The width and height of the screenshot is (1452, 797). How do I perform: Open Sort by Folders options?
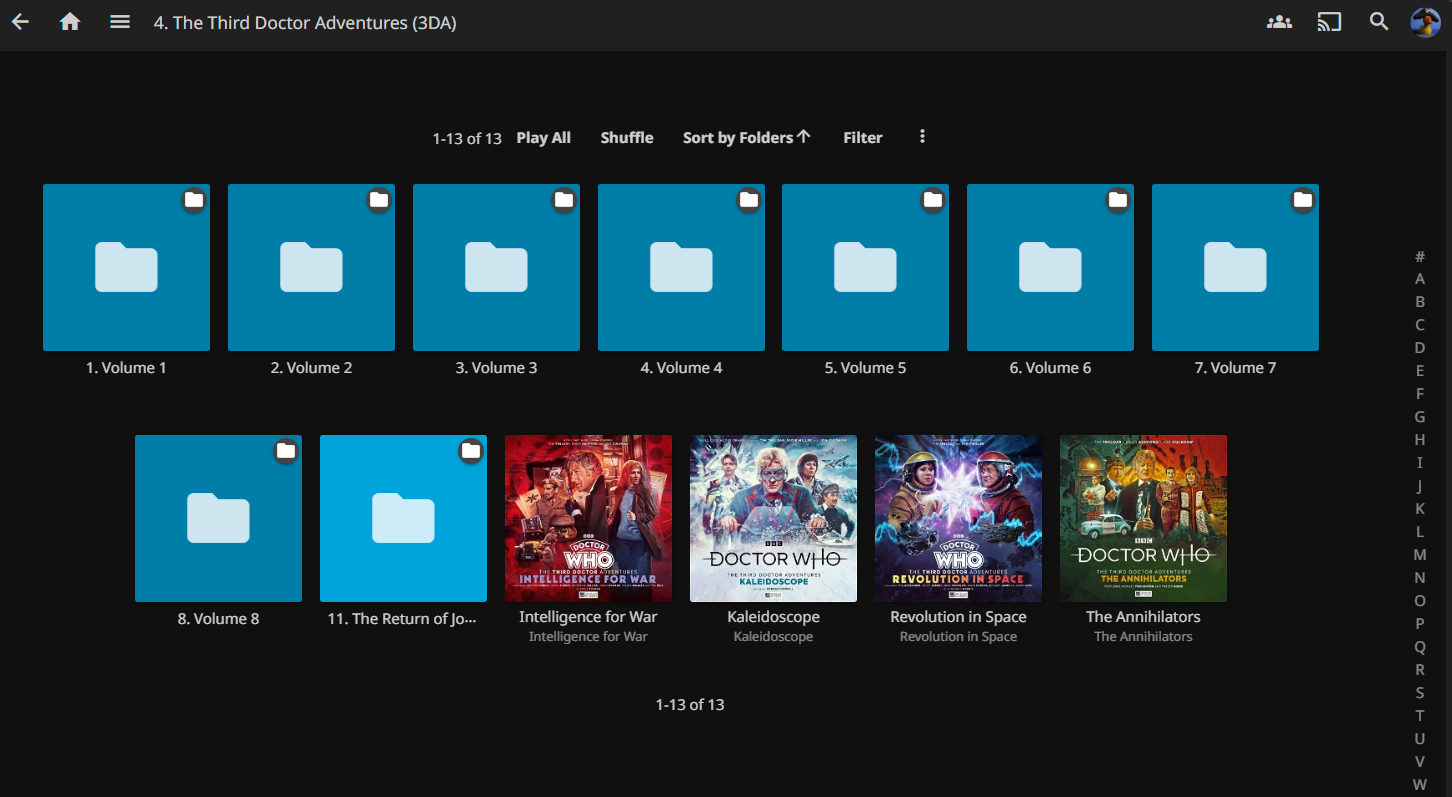[x=746, y=138]
